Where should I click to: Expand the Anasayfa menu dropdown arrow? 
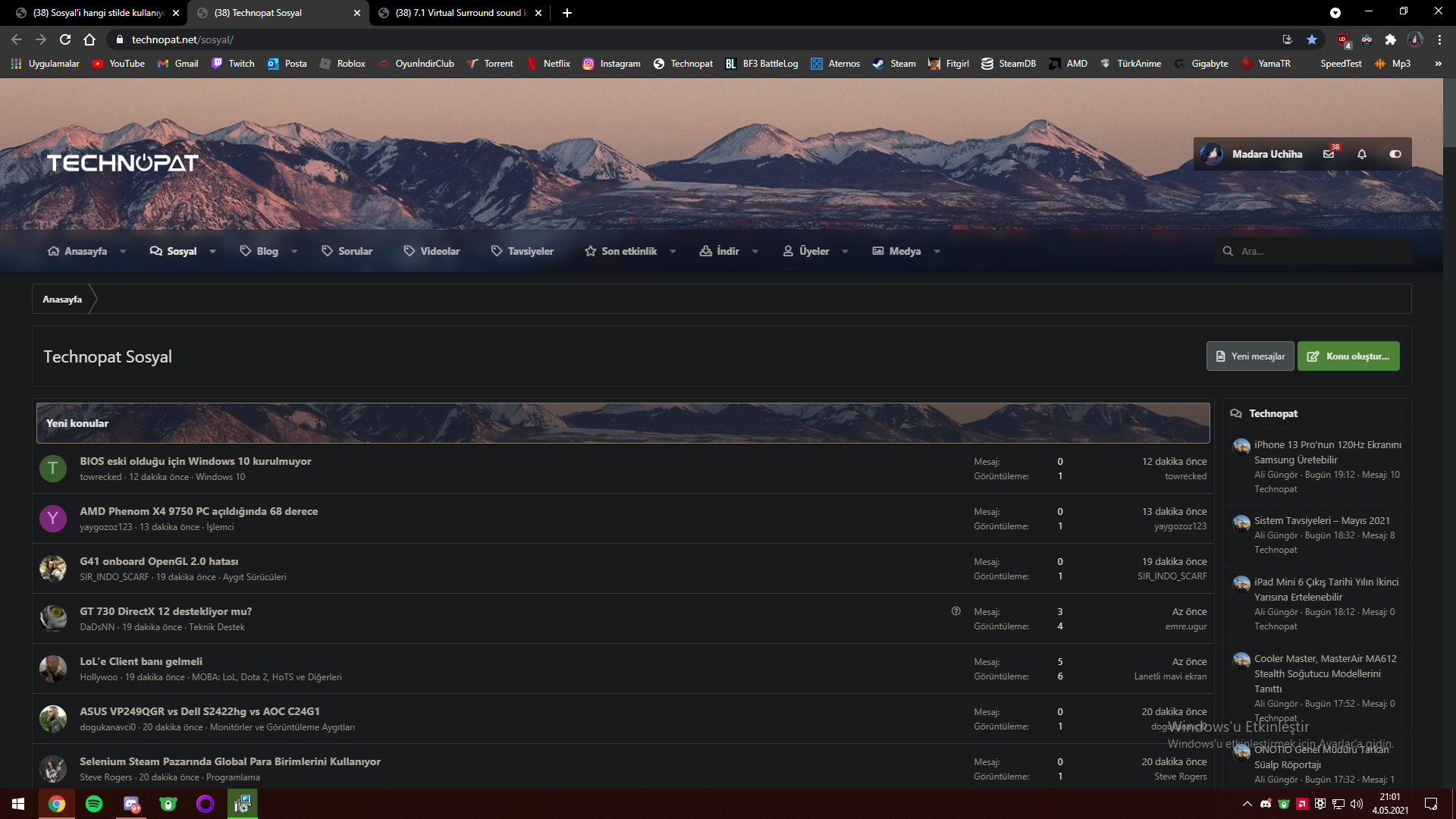point(123,252)
